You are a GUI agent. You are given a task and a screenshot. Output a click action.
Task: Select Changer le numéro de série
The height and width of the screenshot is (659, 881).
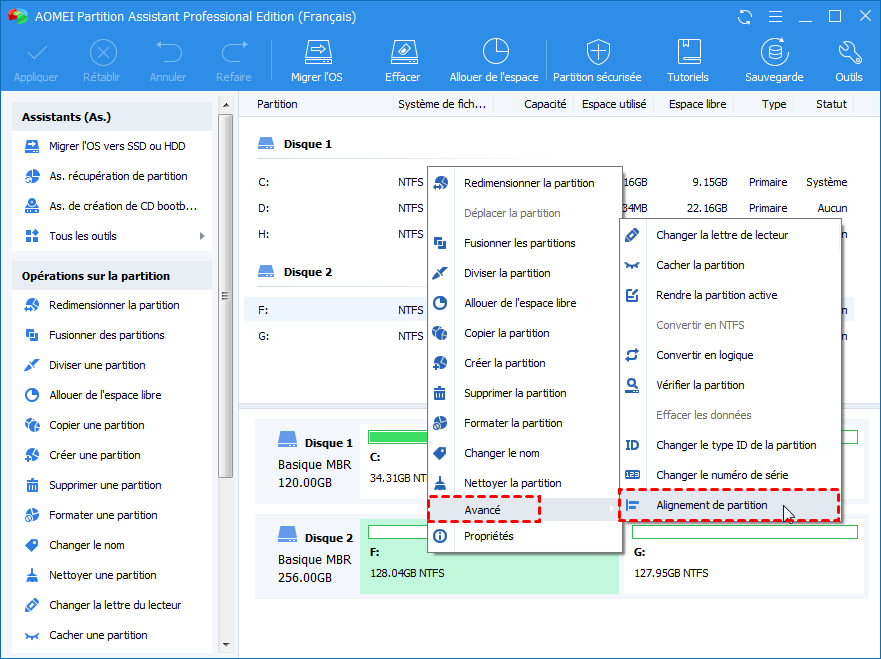(x=730, y=475)
